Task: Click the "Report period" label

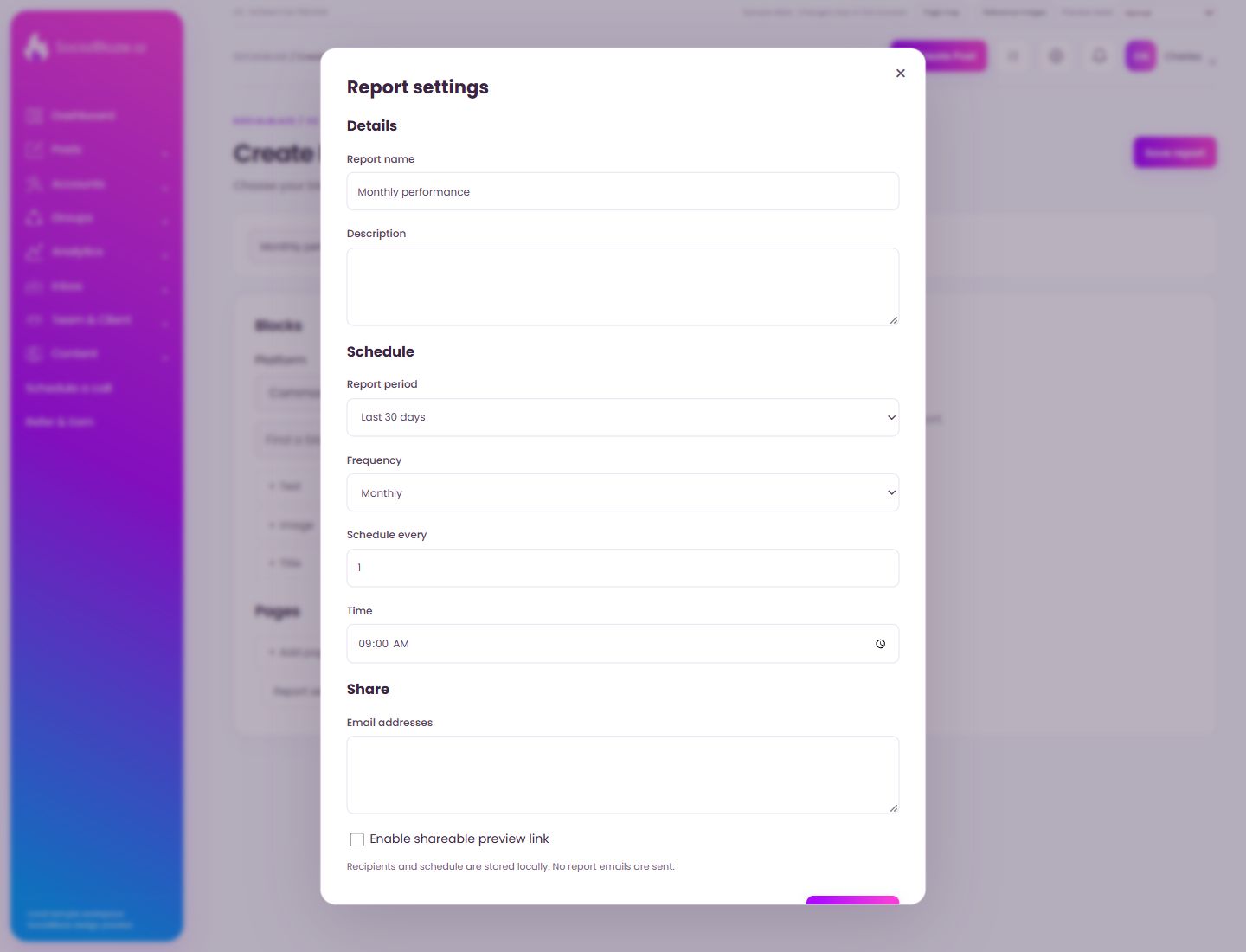Action: tap(382, 384)
